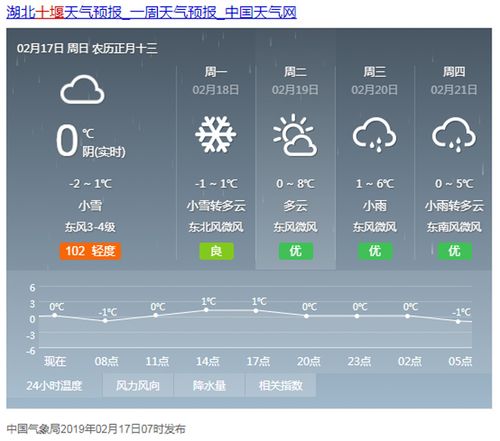Click the 20点 axis label
The image size is (500, 441).
point(309,361)
